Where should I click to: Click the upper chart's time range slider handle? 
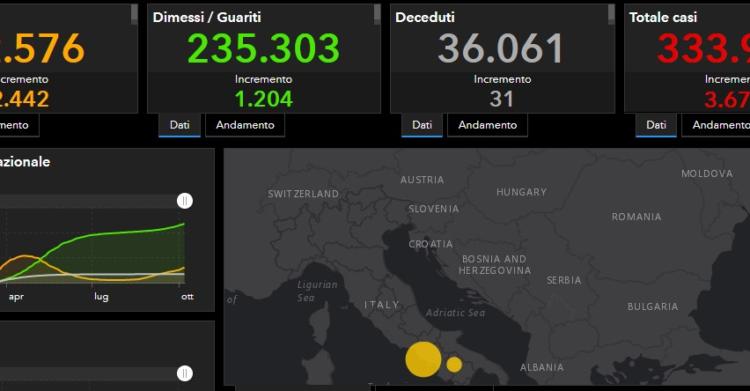(185, 201)
